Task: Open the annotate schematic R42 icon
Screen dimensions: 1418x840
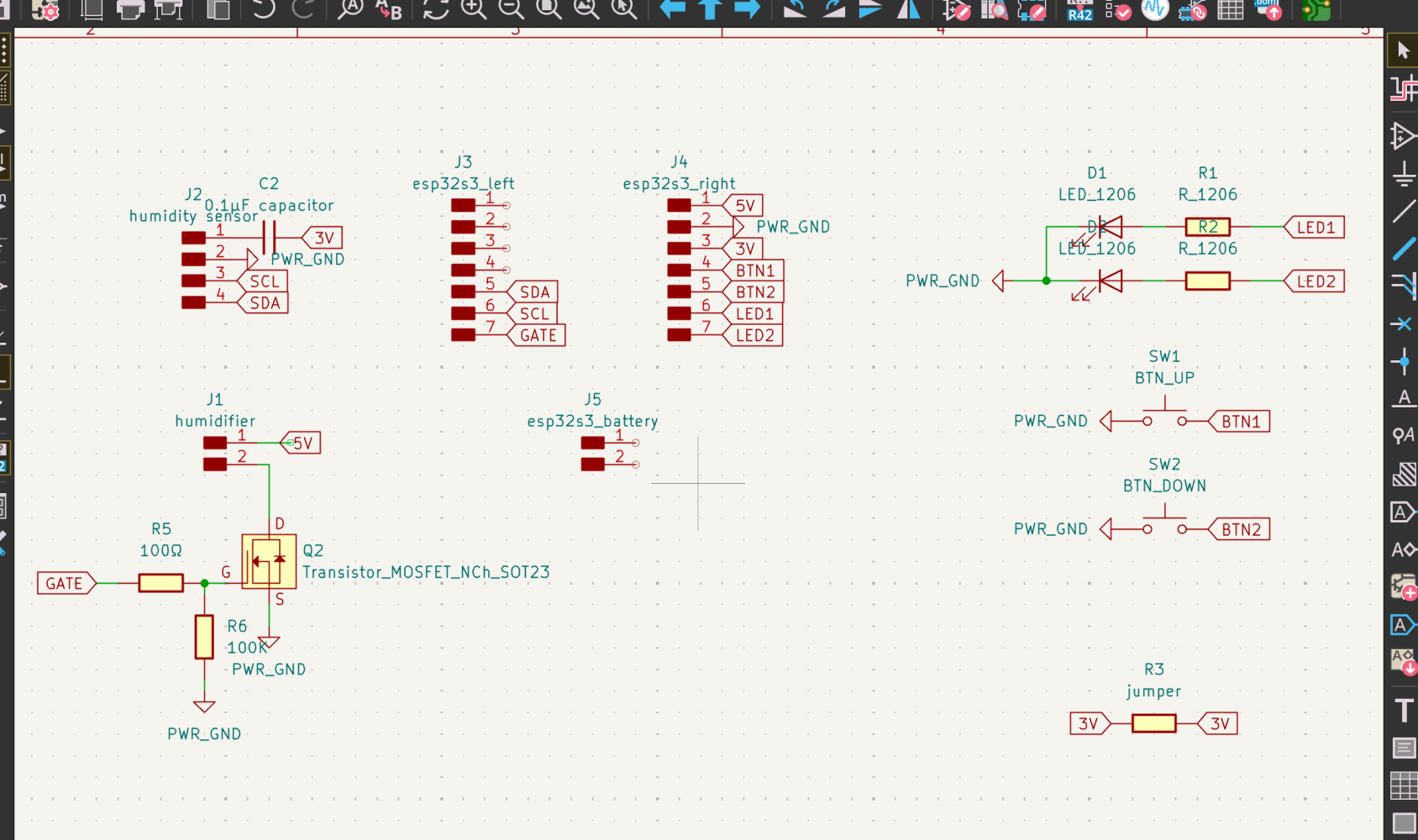Action: click(x=1079, y=10)
